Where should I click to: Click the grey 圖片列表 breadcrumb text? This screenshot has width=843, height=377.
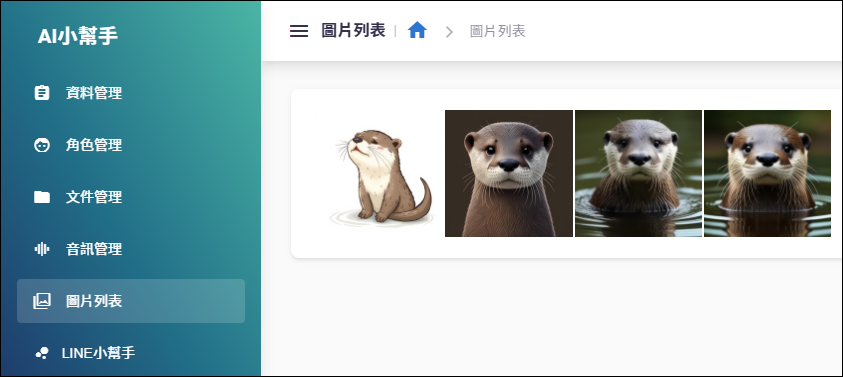coord(497,31)
